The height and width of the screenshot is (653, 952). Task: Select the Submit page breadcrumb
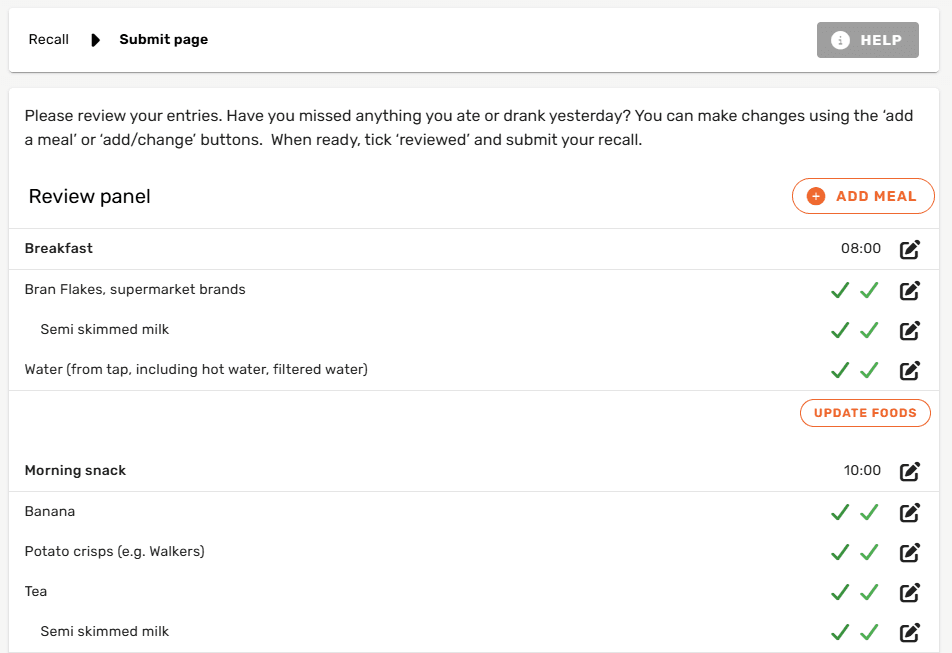coord(163,39)
